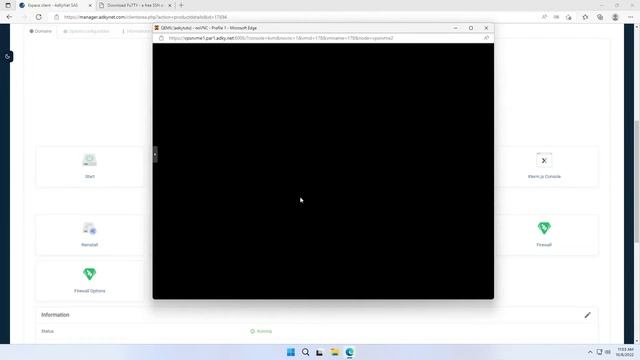Maximize the noVNC popup window
The image size is (640, 360).
(x=471, y=28)
